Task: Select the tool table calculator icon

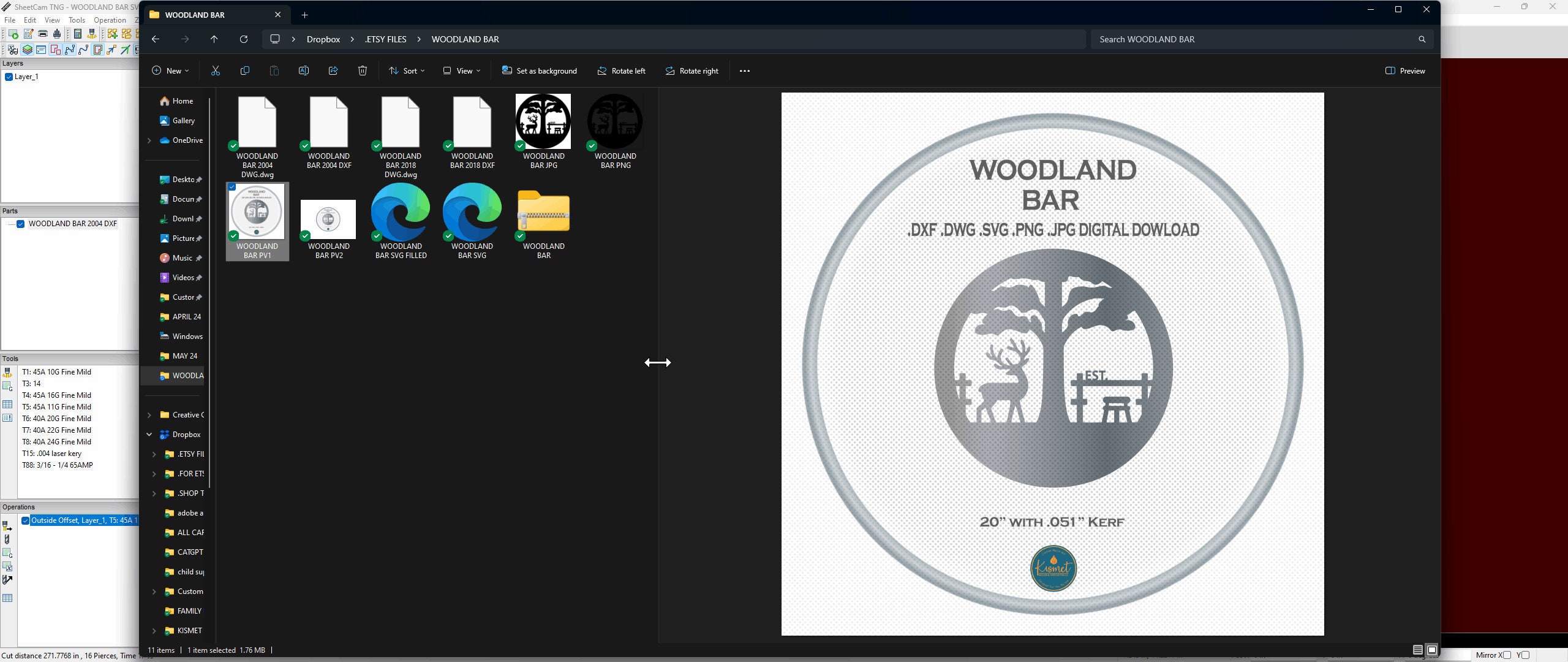Action: tap(78, 34)
